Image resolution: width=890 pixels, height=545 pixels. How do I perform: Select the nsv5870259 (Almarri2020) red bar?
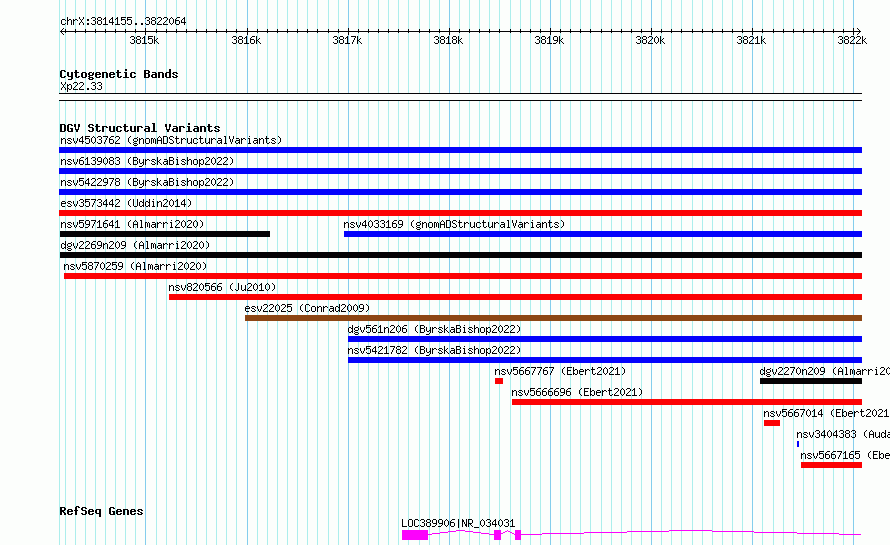click(x=463, y=276)
